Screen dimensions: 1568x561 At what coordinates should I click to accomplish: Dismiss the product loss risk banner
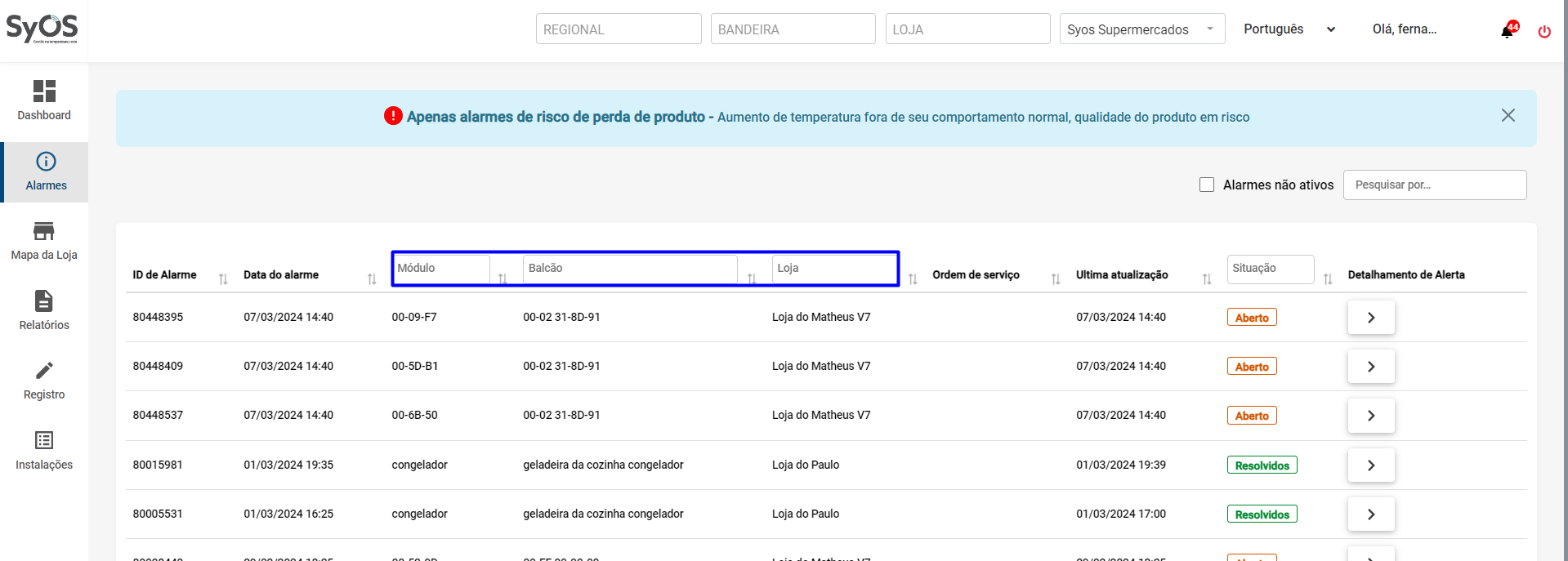click(x=1508, y=116)
